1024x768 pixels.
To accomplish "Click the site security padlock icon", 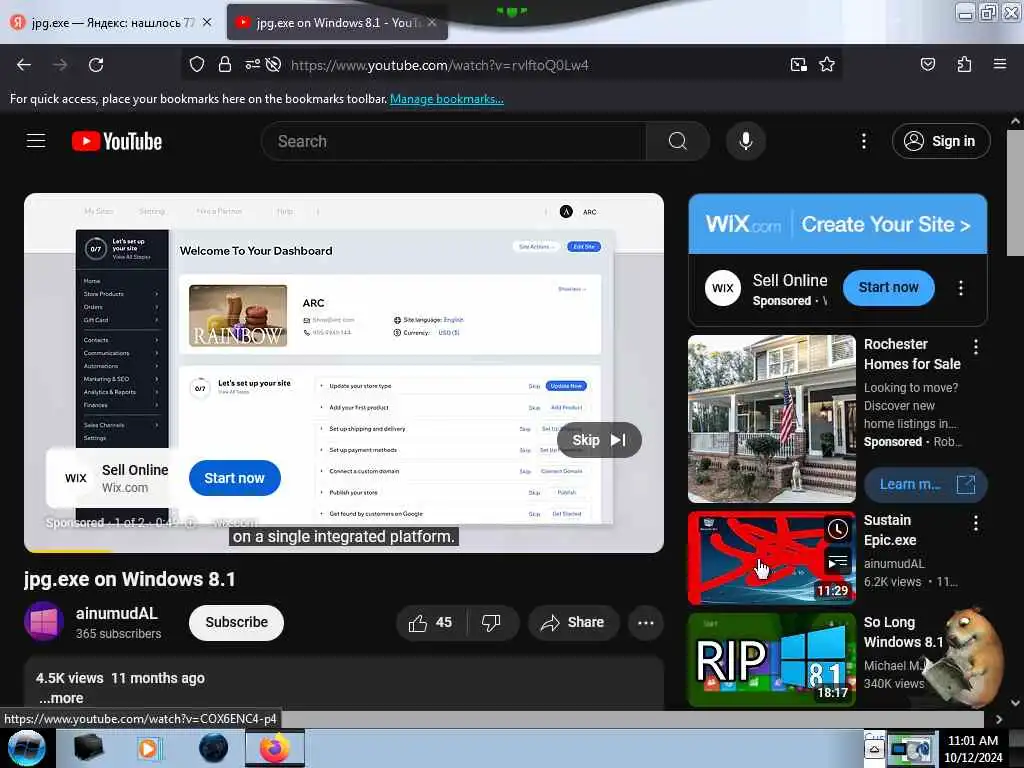I will tap(225, 64).
